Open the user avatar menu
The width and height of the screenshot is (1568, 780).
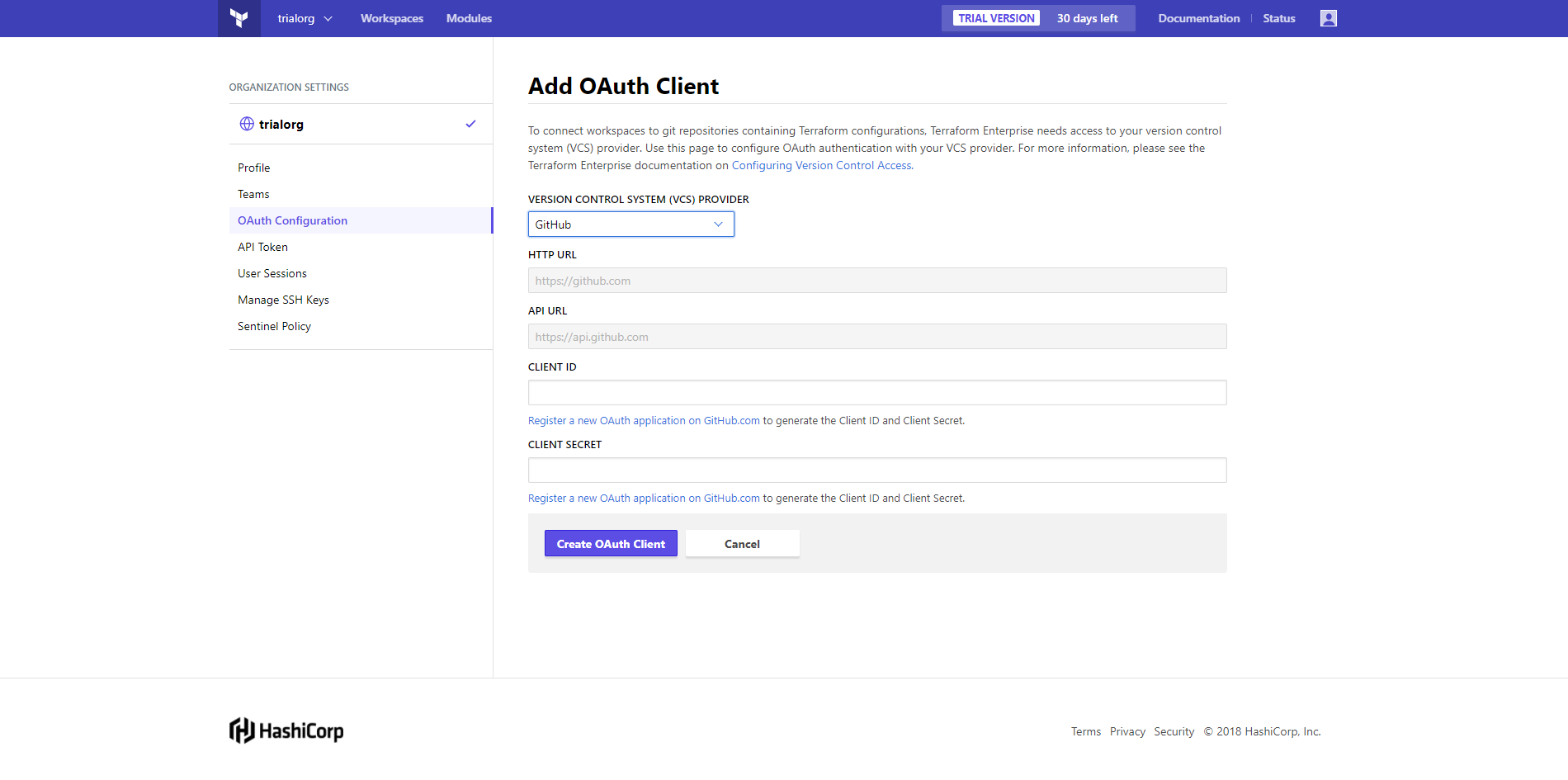[x=1328, y=18]
